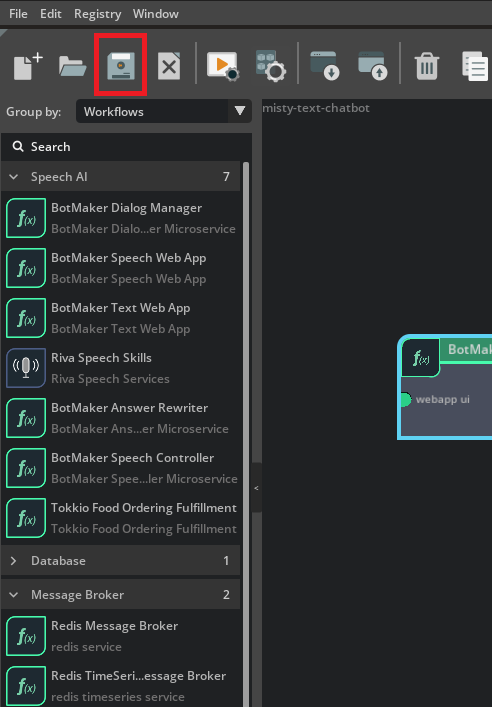This screenshot has height=707, width=492.
Task: Collapse the Message Broker group
Action: click(14, 595)
